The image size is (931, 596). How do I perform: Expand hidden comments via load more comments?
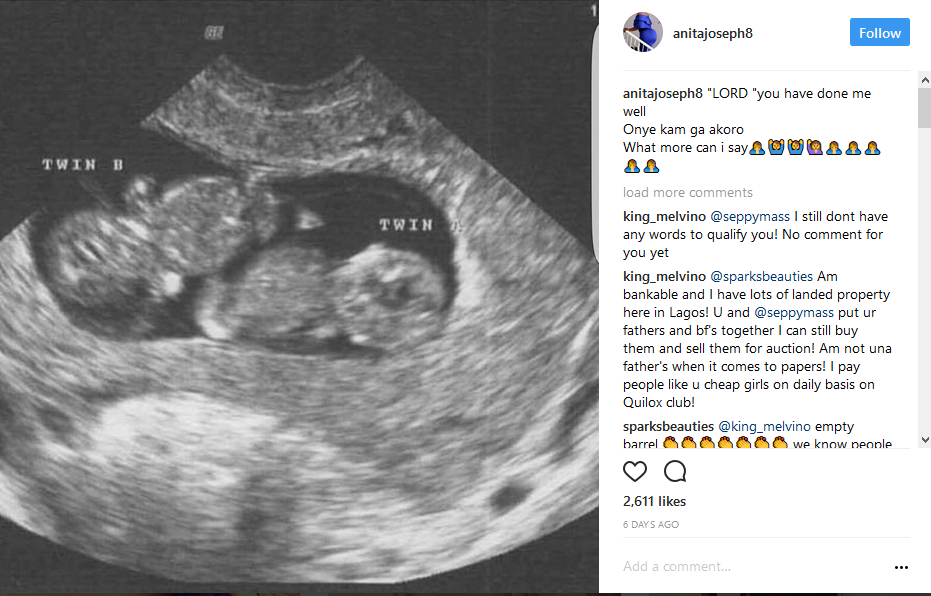688,192
